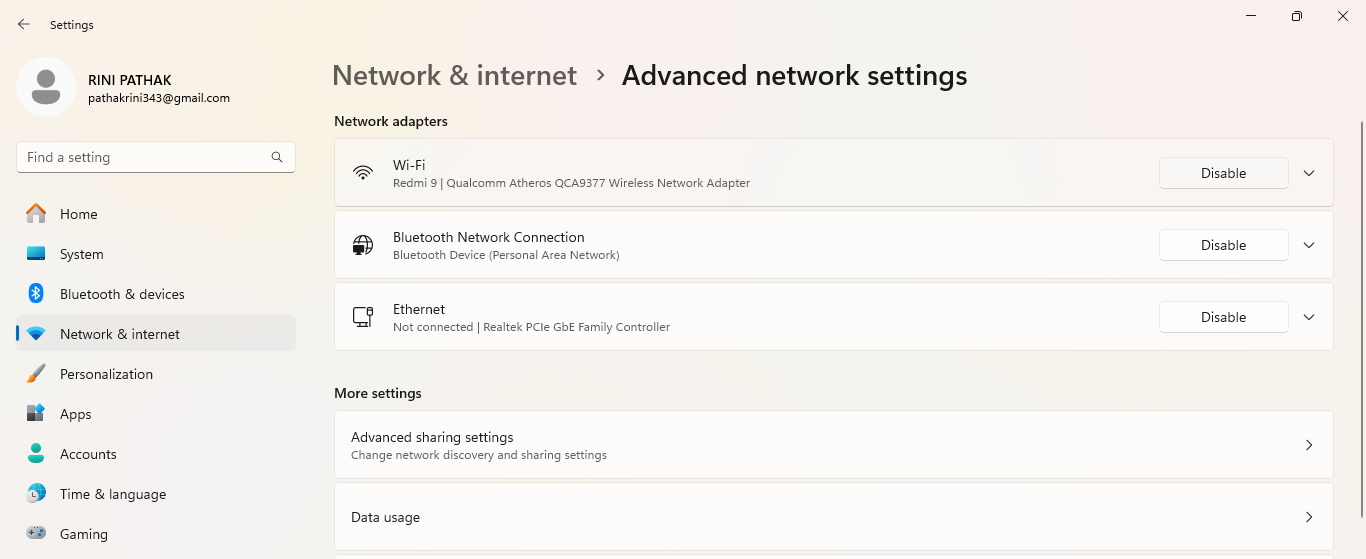Disable the Ethernet adapter
This screenshot has height=559, width=1366.
1223,317
